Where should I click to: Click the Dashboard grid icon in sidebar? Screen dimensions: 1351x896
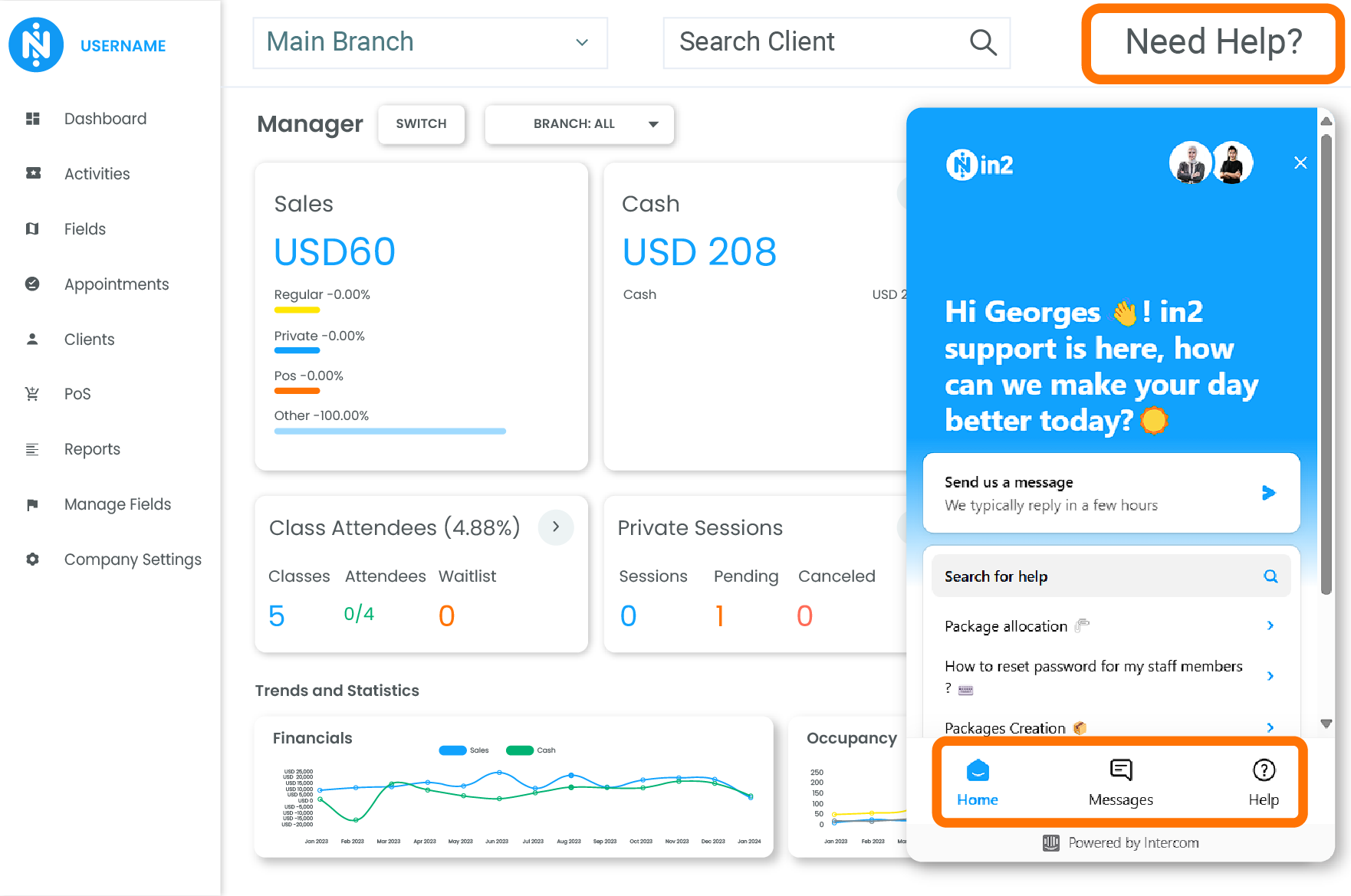click(x=32, y=119)
